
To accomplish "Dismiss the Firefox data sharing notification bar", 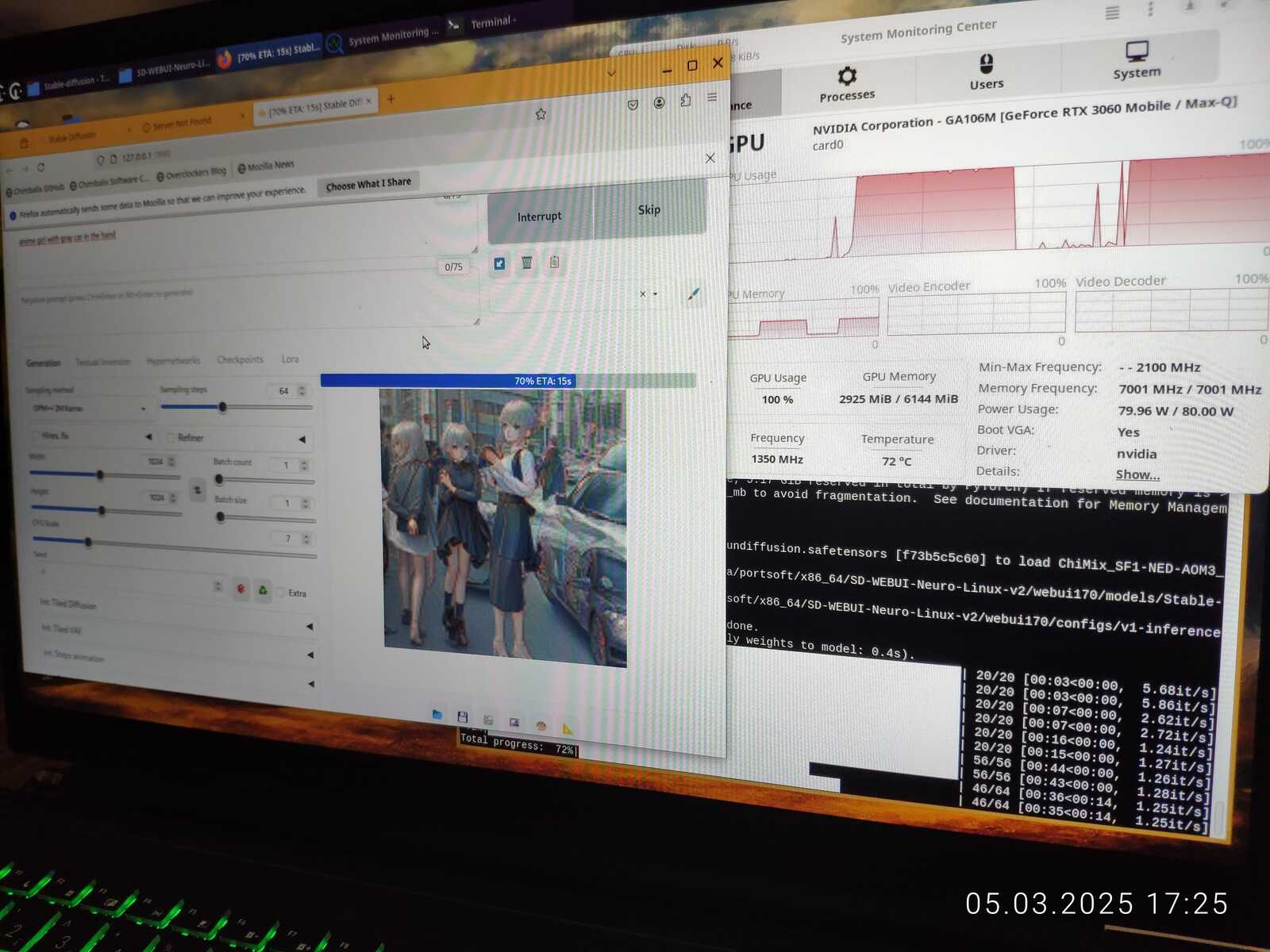I will click(x=710, y=158).
